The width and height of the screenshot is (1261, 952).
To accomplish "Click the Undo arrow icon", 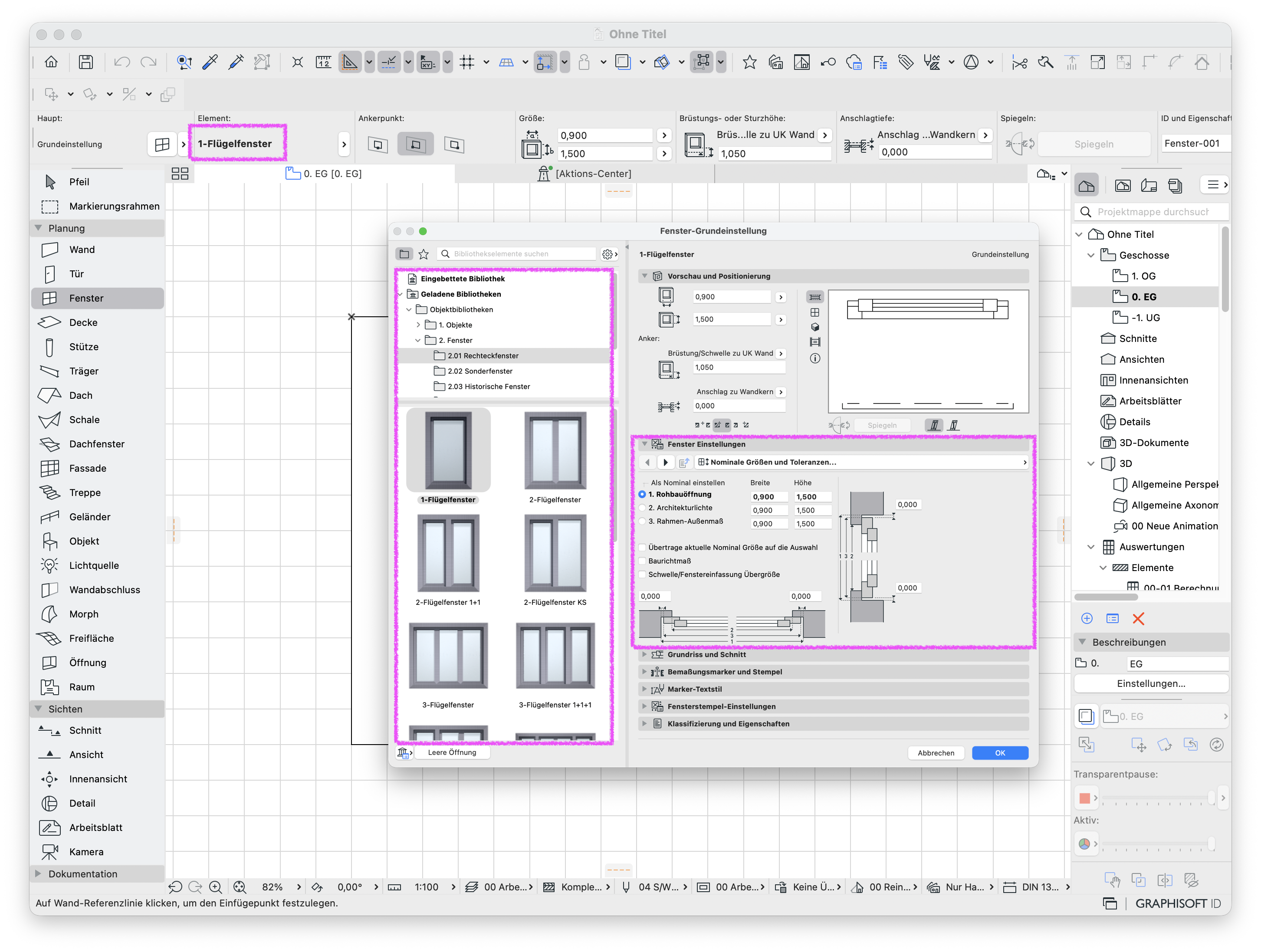I will (x=122, y=62).
